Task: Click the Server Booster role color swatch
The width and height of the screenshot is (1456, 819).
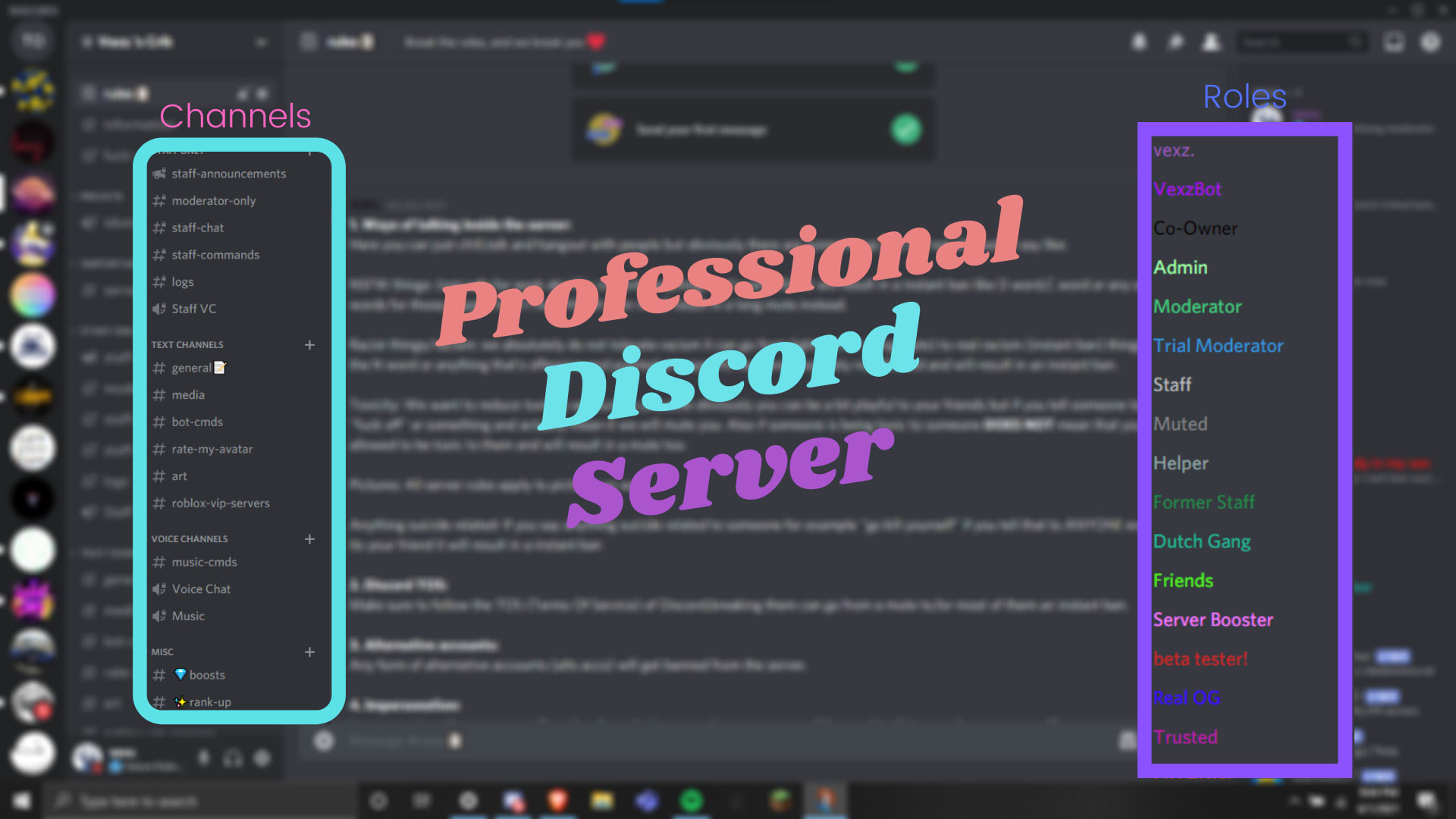Action: pos(1214,618)
